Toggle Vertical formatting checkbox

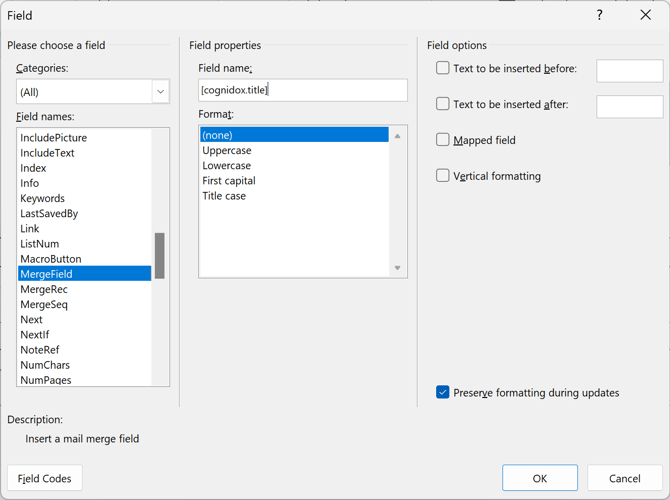[x=443, y=176]
